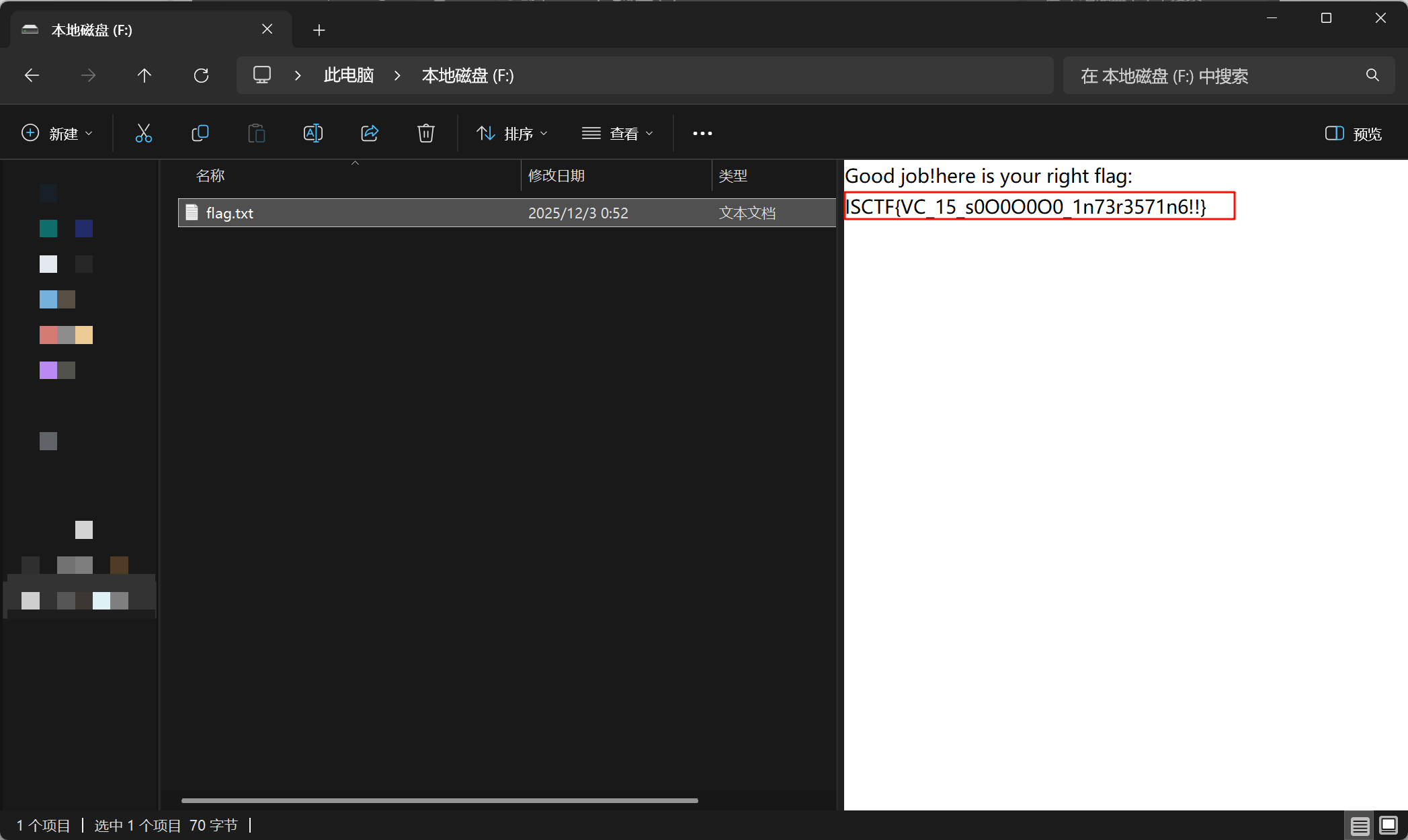Image resolution: width=1408 pixels, height=840 pixels.
Task: Click 此电脑 in the address breadcrumb
Action: tap(348, 75)
